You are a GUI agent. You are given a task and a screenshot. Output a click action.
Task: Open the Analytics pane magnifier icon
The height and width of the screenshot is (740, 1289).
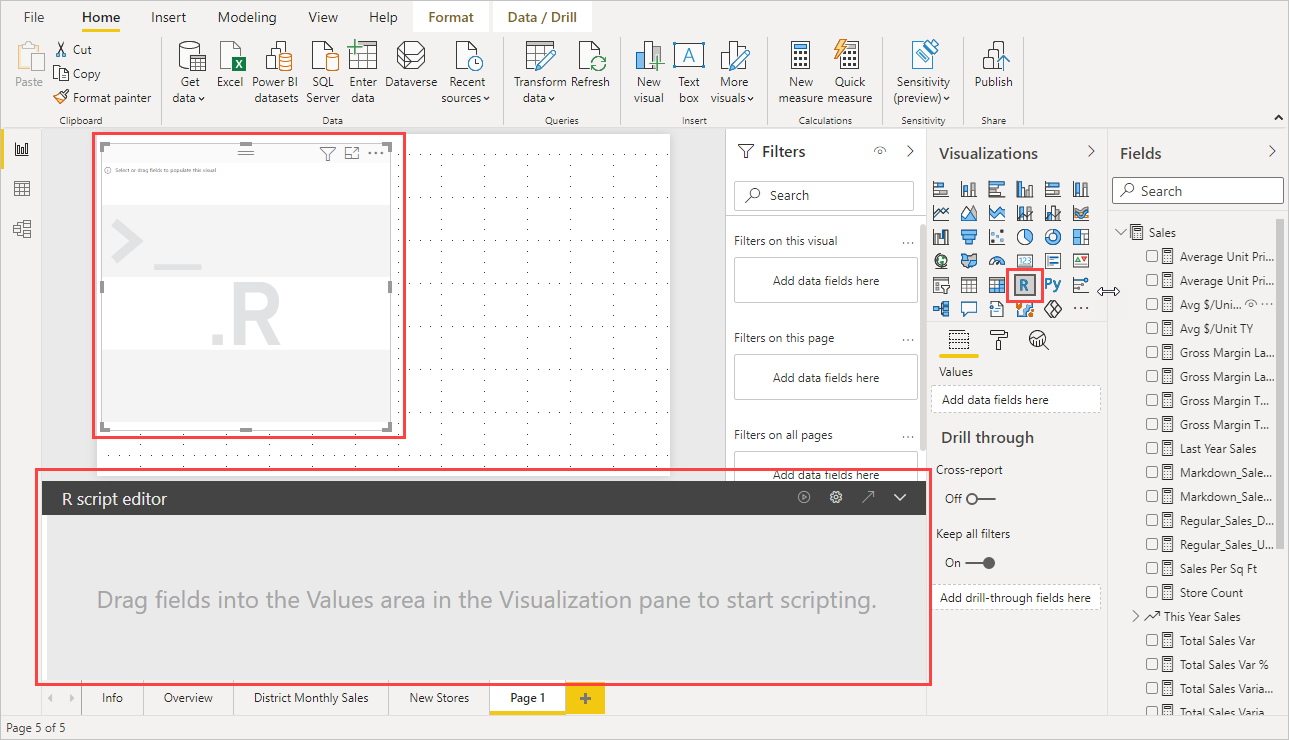pos(1037,339)
